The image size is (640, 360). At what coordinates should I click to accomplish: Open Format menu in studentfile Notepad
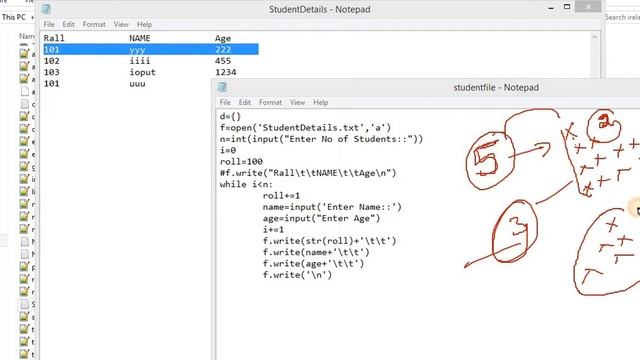click(271, 102)
